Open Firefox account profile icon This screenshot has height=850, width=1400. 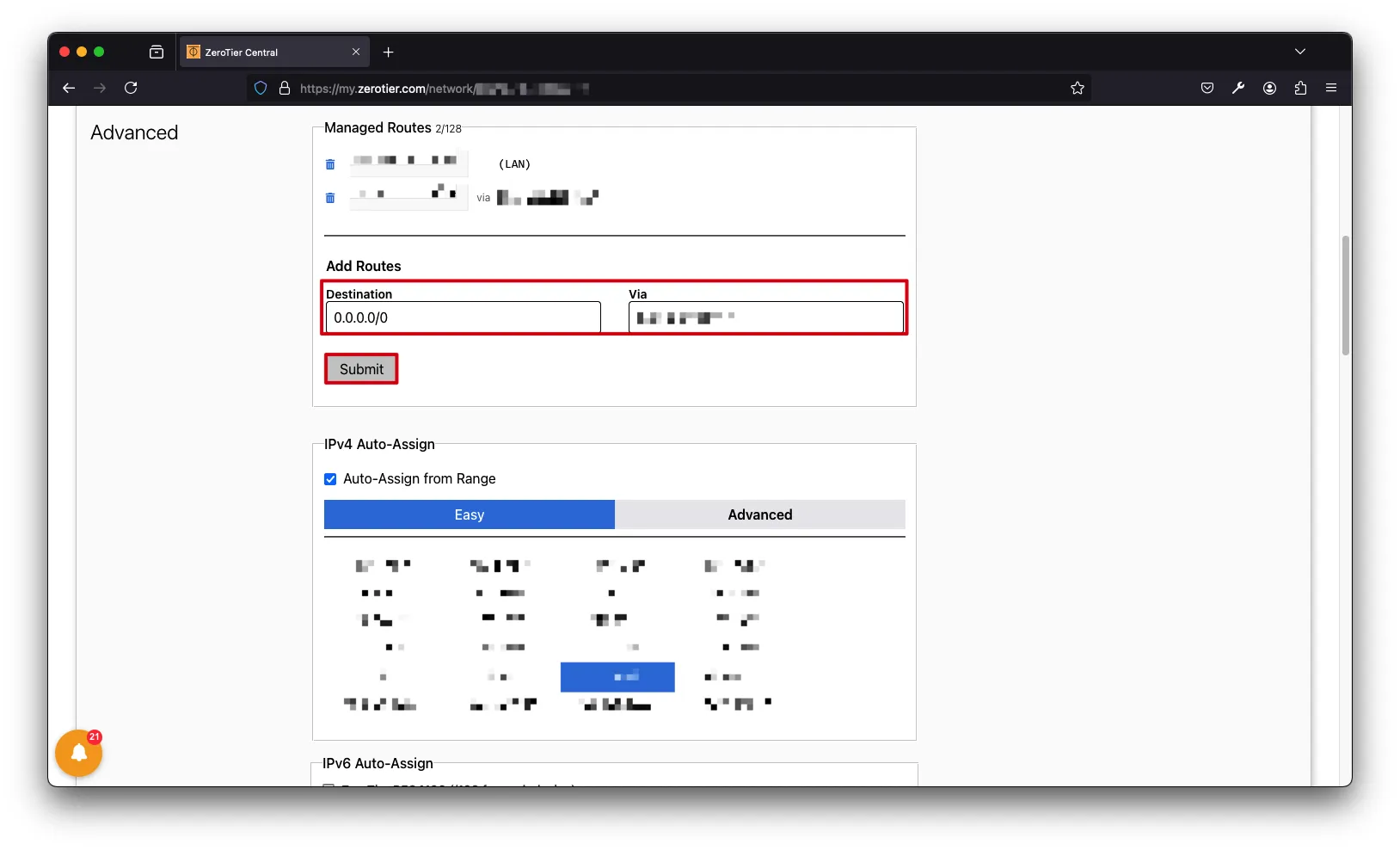point(1268,89)
